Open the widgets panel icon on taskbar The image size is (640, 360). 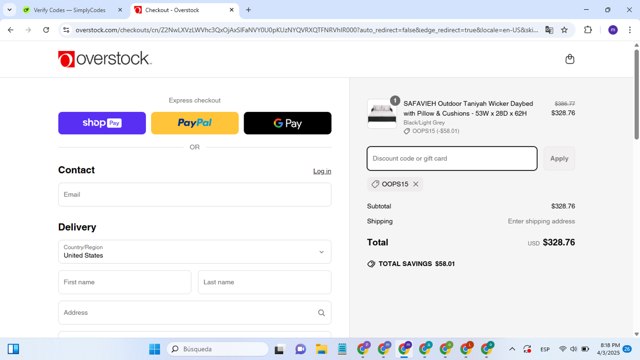[x=13, y=349]
